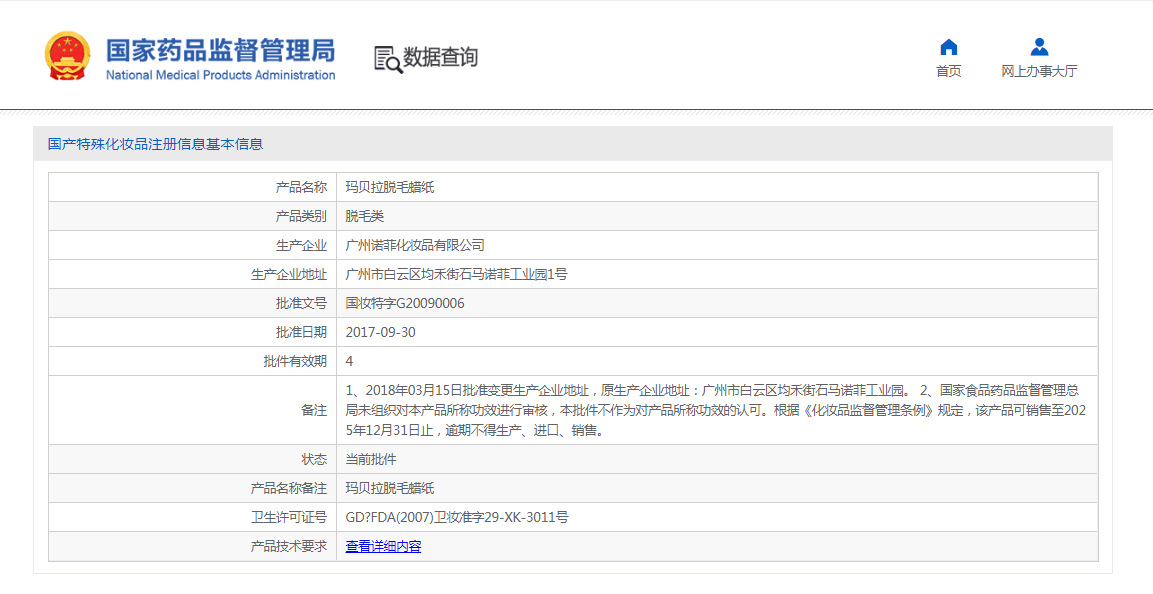Click National Medical Products Administration text
Screen dimensions: 1153x594
pyautogui.click(x=220, y=75)
